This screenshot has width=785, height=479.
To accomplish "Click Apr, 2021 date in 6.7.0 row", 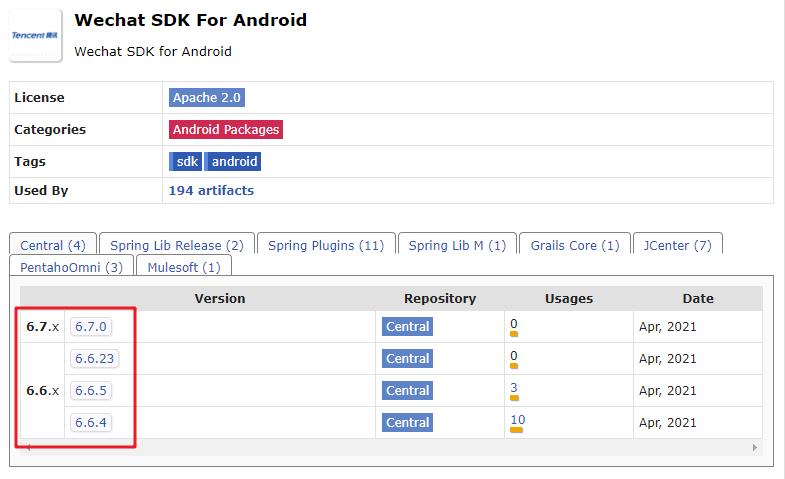I will click(x=667, y=327).
